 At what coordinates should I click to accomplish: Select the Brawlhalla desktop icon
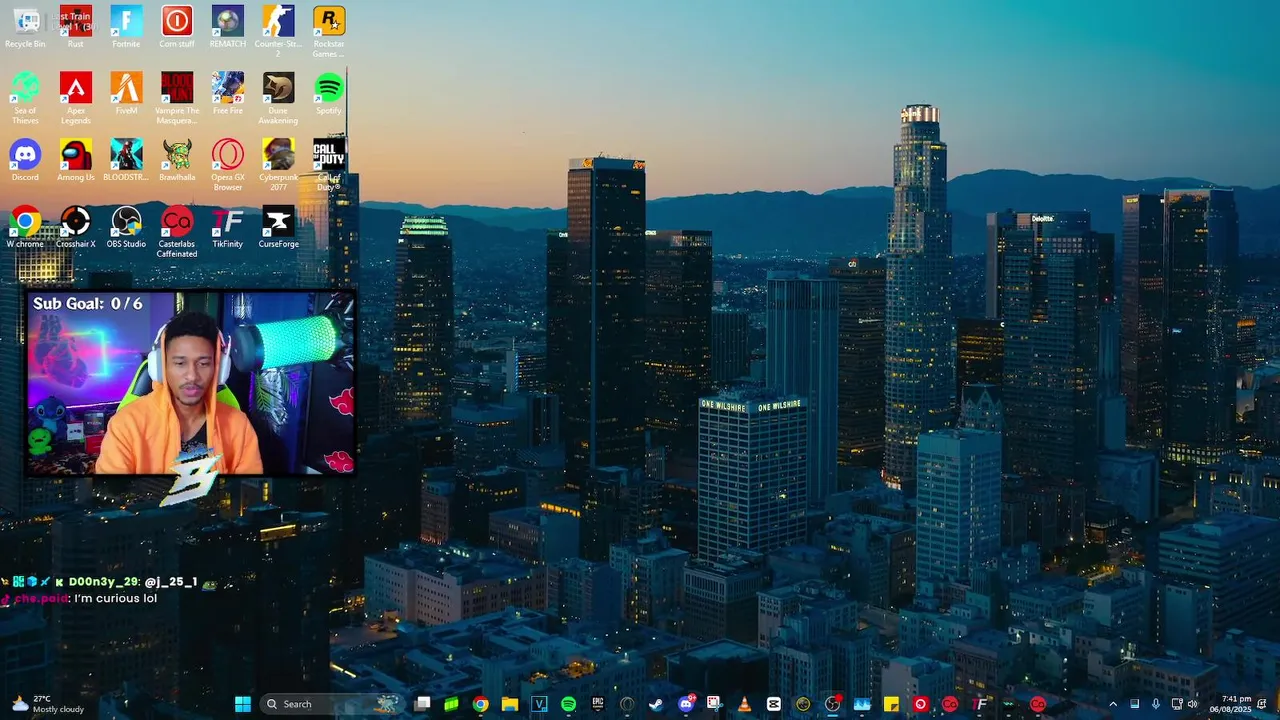(x=177, y=161)
